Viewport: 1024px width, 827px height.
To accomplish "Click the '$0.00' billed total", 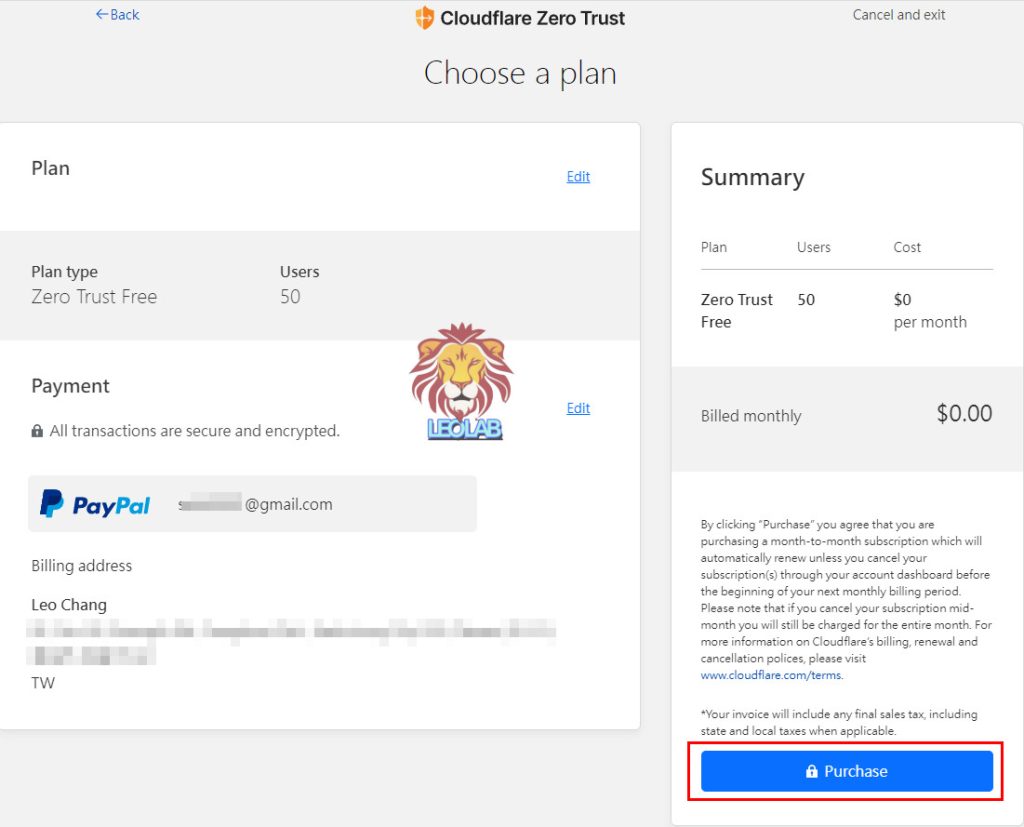I will click(964, 414).
